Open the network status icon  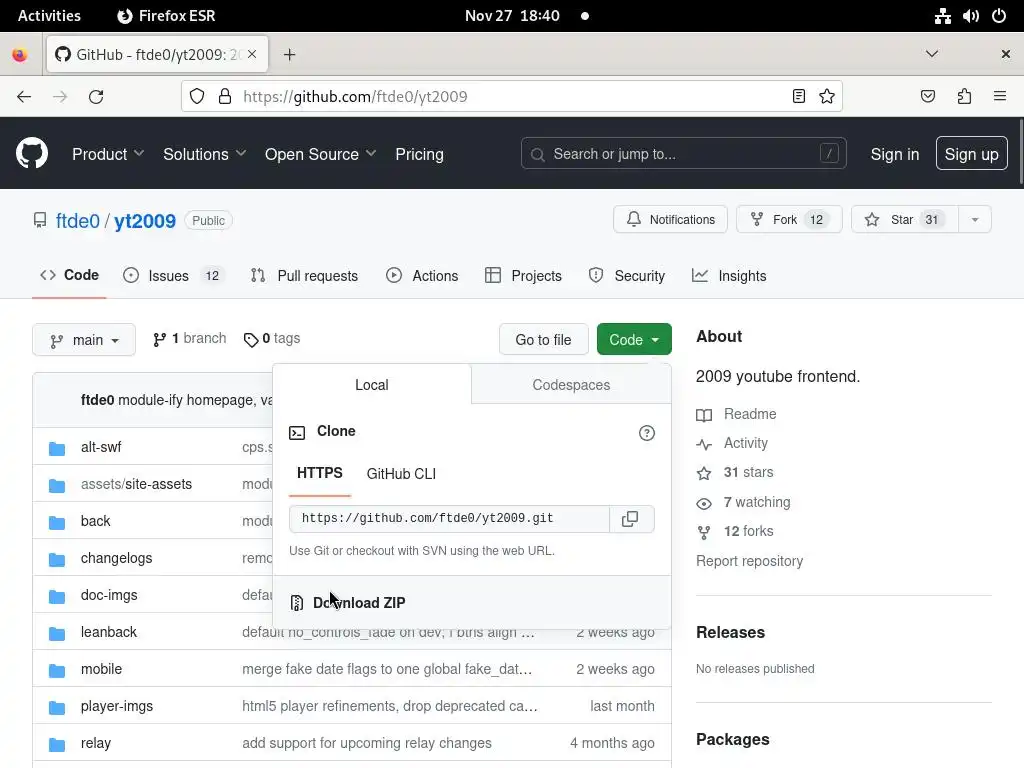point(942,16)
